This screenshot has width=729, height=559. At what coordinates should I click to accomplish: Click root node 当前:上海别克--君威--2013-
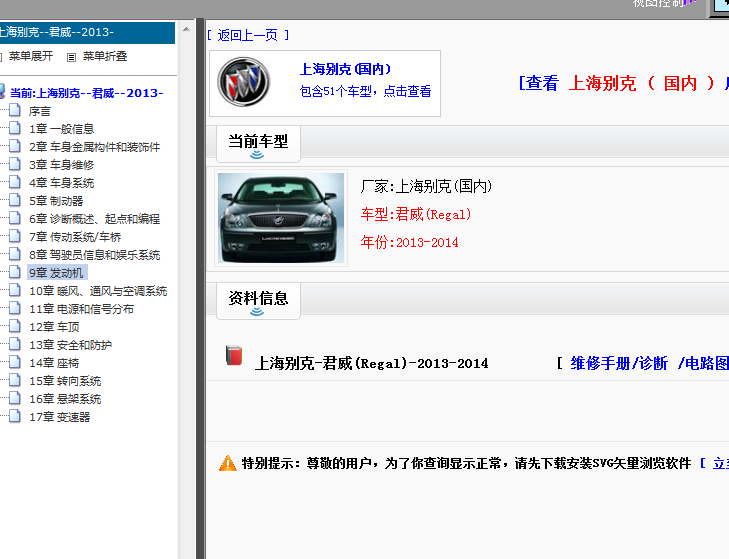[x=86, y=93]
